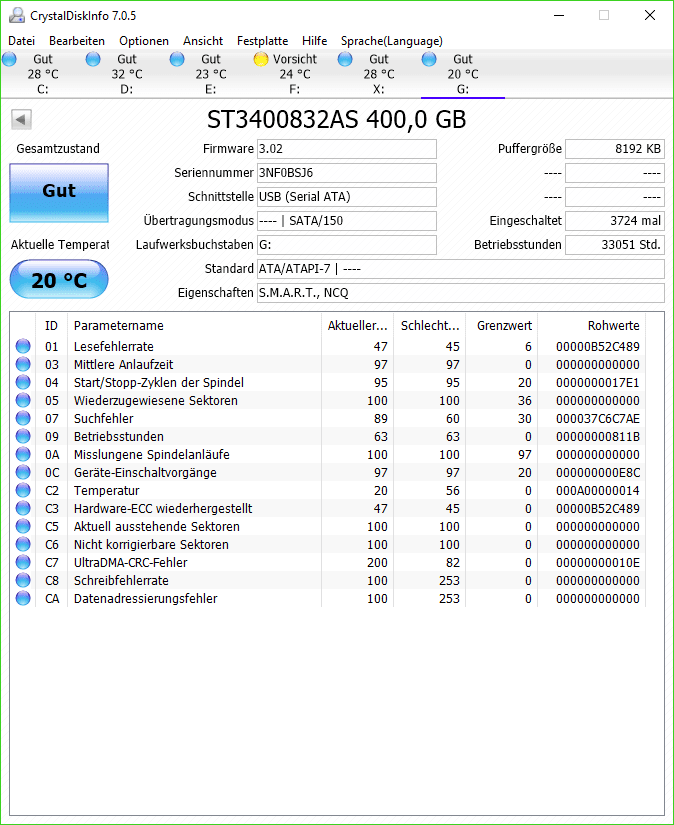Click the Eingeschaltet field 3724 mal
This screenshot has width=674, height=825.
tap(615, 221)
